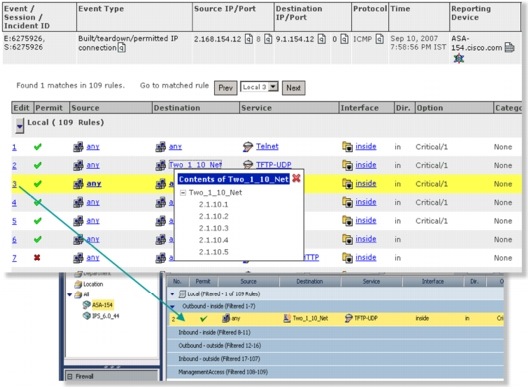The width and height of the screenshot is (529, 389).
Task: Click the source 'any' link in rule 6
Action: pos(93,239)
